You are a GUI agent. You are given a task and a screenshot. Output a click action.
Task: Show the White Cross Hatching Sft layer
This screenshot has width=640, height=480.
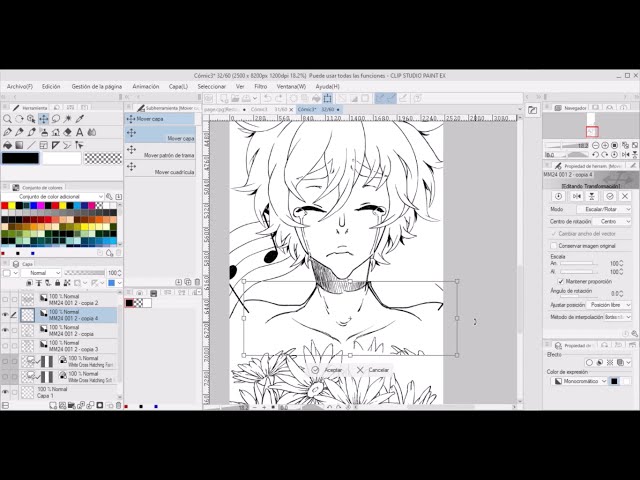tap(5, 376)
